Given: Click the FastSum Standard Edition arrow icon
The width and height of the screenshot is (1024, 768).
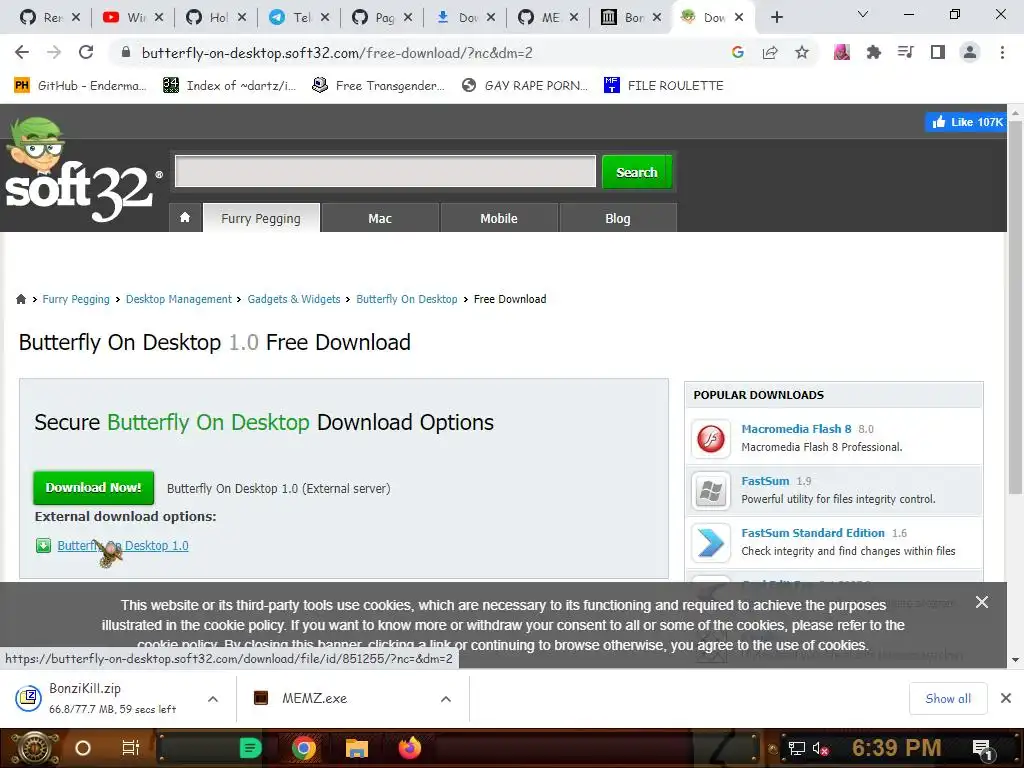Looking at the screenshot, I should click(711, 543).
